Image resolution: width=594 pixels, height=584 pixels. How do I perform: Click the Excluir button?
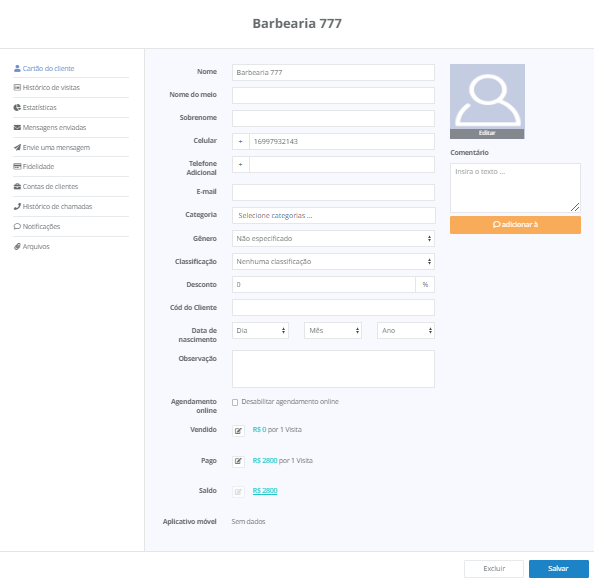tap(494, 568)
